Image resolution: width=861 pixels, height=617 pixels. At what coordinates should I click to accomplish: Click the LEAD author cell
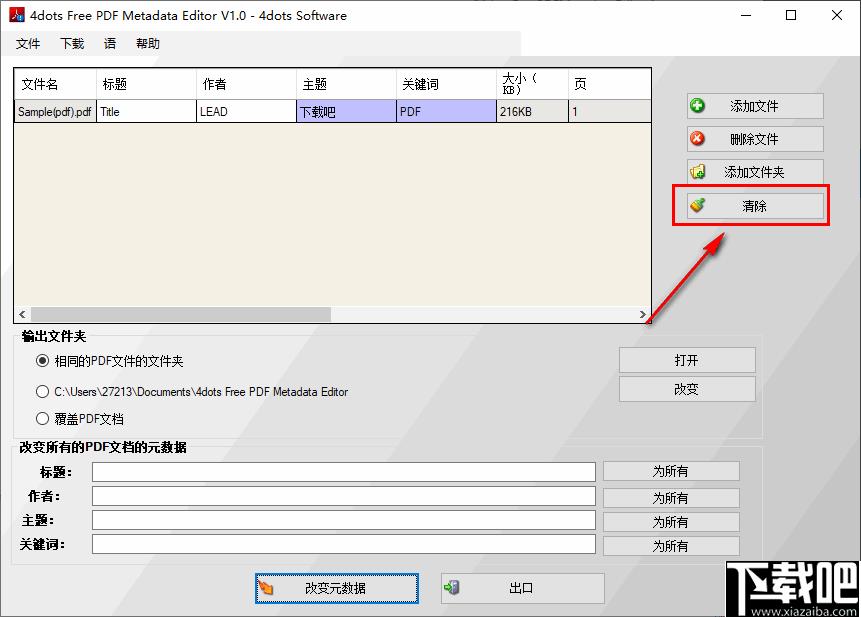(x=246, y=111)
